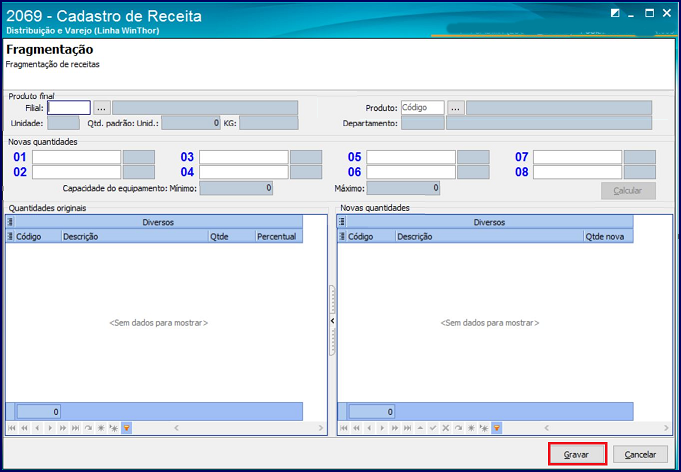The width and height of the screenshot is (681, 472).
Task: Go to saved bookmark in Novas quantidades grid navigator
Action: pos(484,428)
